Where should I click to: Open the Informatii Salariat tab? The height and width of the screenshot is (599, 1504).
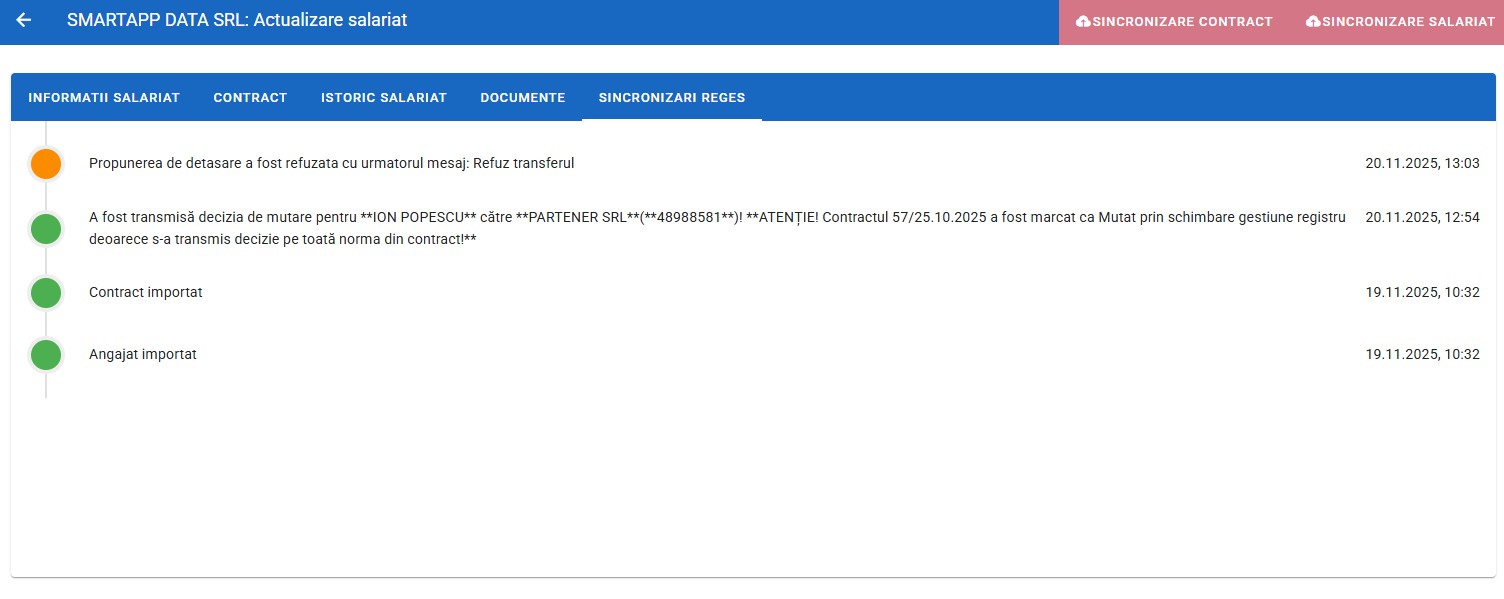pyautogui.click(x=104, y=98)
